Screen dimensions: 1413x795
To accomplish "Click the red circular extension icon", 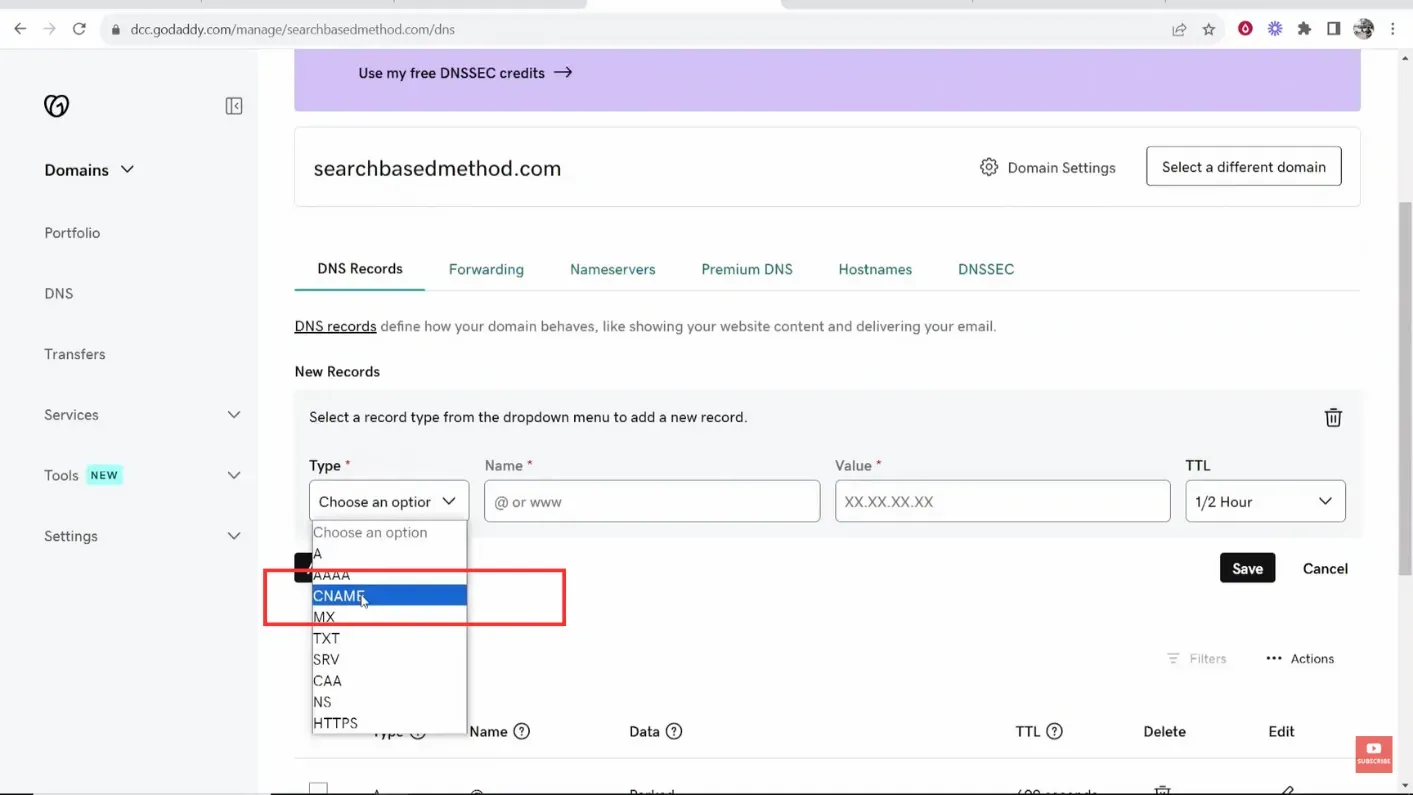I will 1245,29.
